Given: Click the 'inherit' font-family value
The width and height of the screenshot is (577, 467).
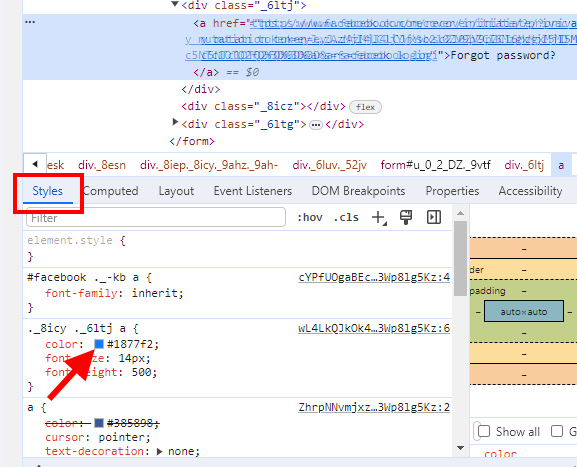Looking at the screenshot, I should point(155,293).
